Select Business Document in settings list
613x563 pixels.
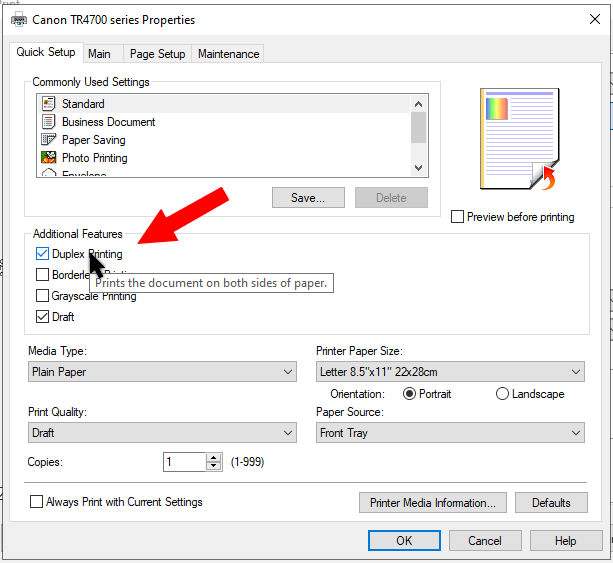[x=225, y=122]
